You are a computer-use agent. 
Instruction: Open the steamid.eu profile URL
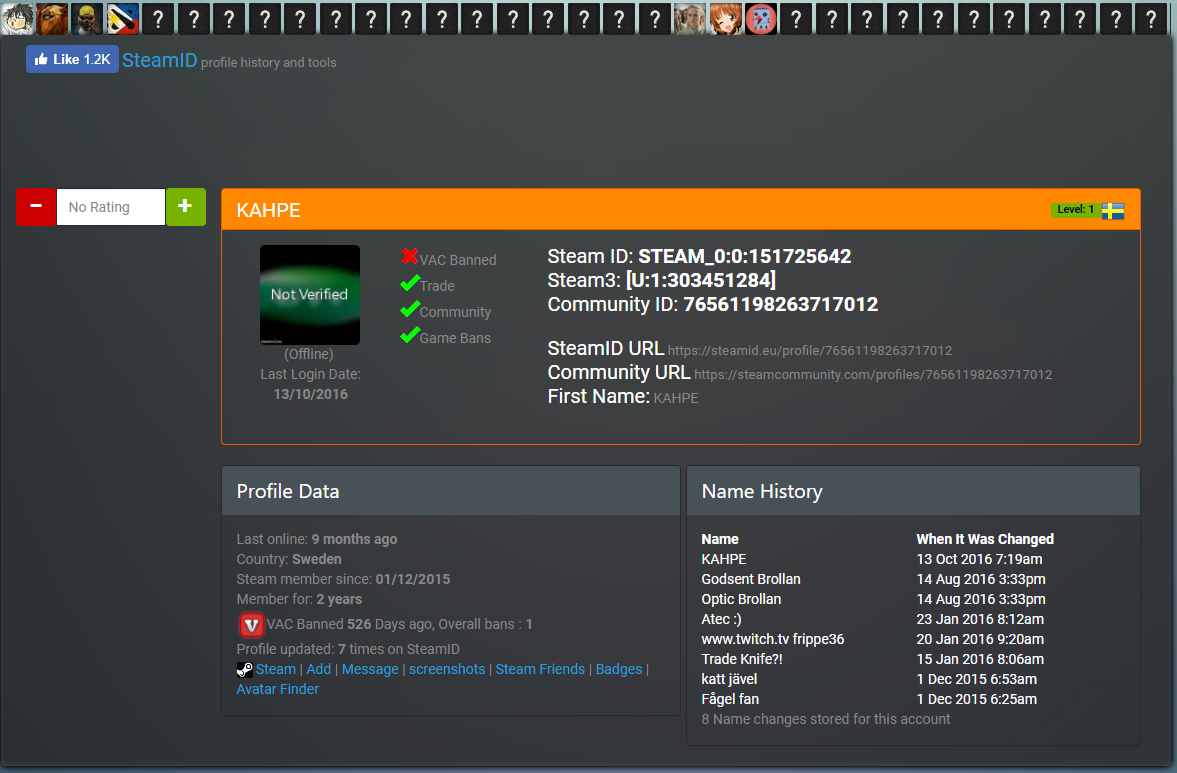[810, 350]
